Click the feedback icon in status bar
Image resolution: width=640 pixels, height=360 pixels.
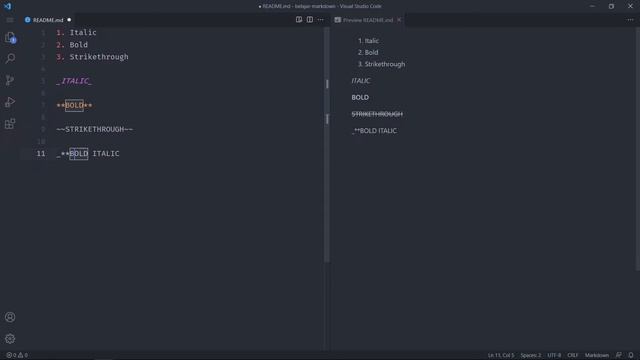619,355
